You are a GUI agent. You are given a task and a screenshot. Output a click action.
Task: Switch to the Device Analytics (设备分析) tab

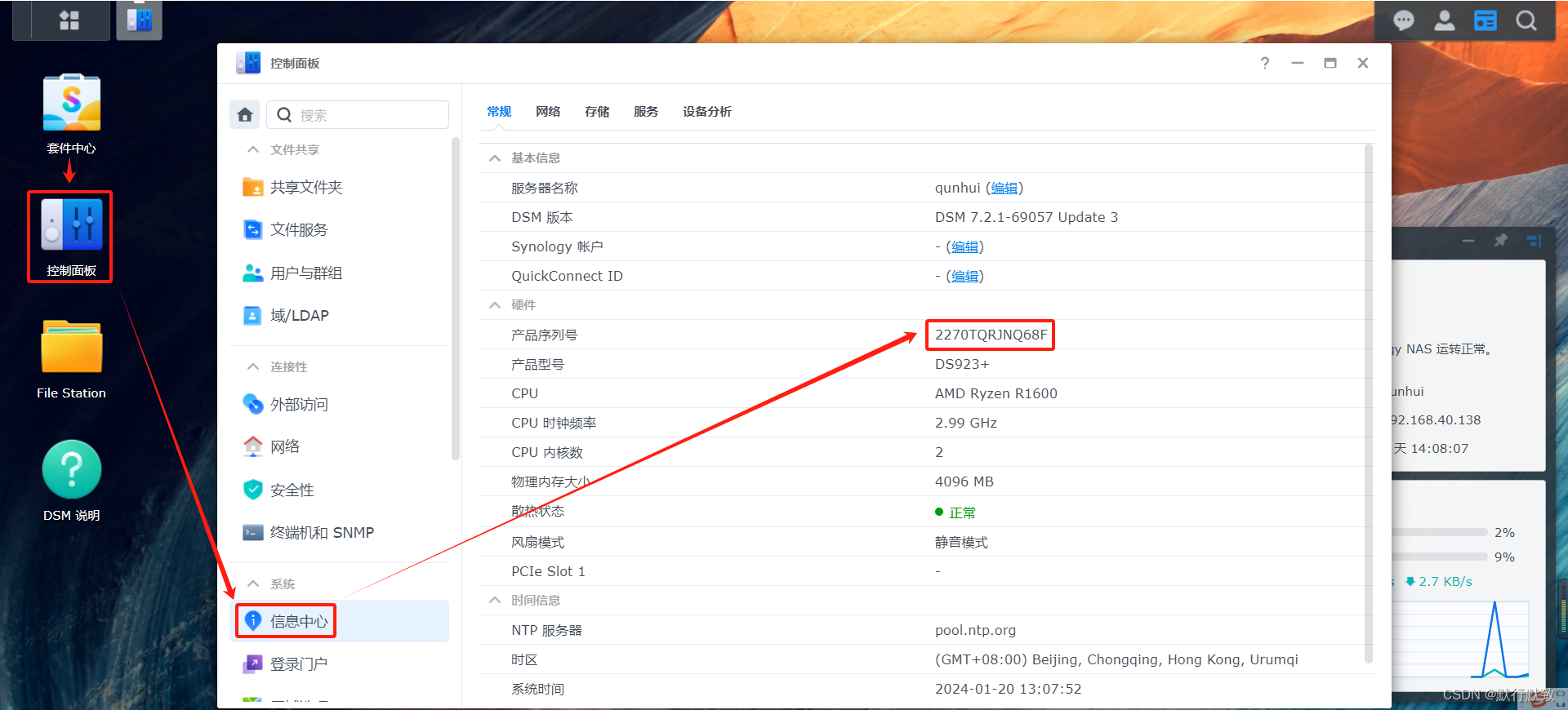point(707,112)
